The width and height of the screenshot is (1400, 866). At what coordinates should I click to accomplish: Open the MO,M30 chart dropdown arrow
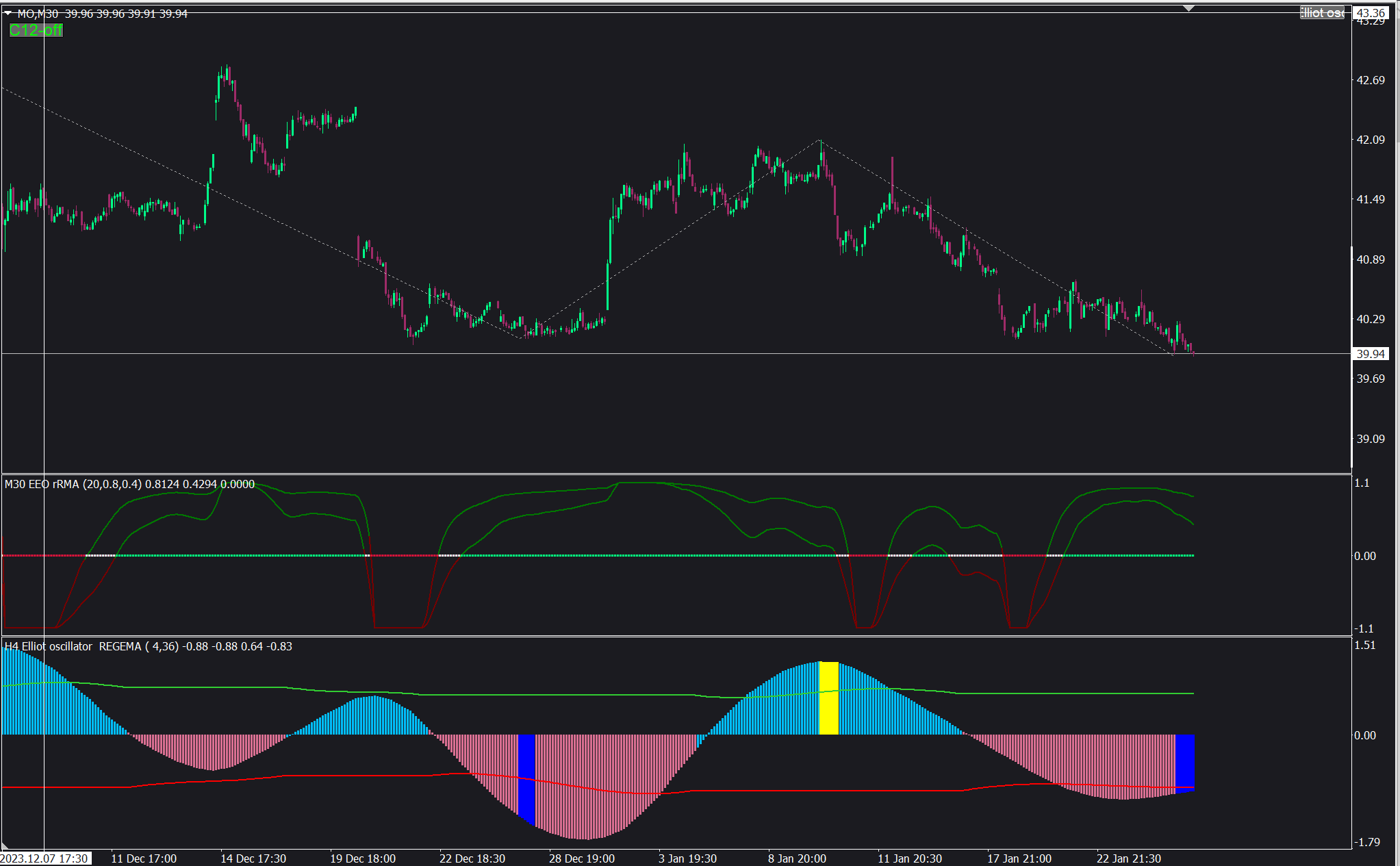8,14
